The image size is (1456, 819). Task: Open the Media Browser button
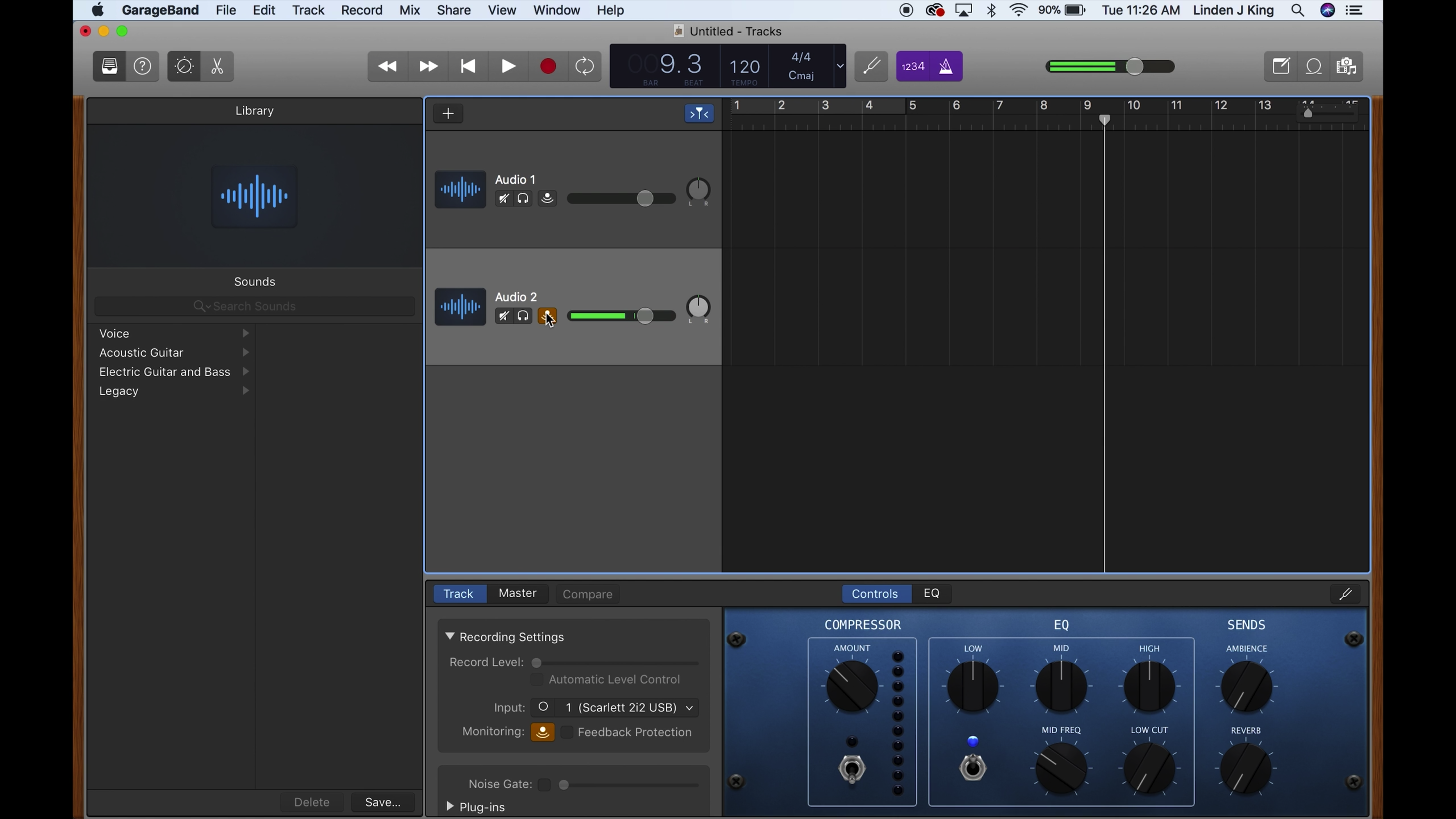1347,67
